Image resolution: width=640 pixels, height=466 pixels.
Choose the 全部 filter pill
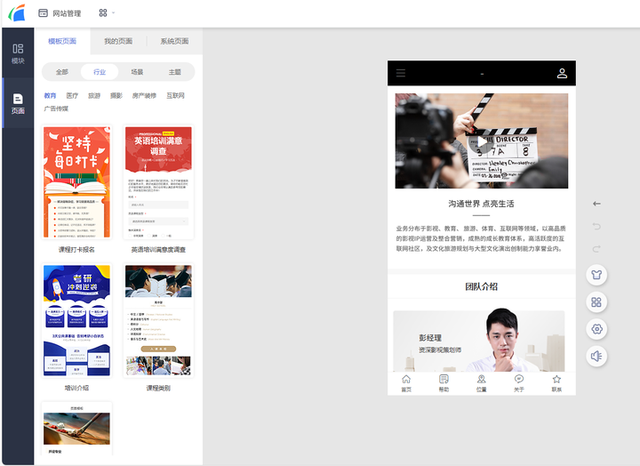click(x=62, y=72)
